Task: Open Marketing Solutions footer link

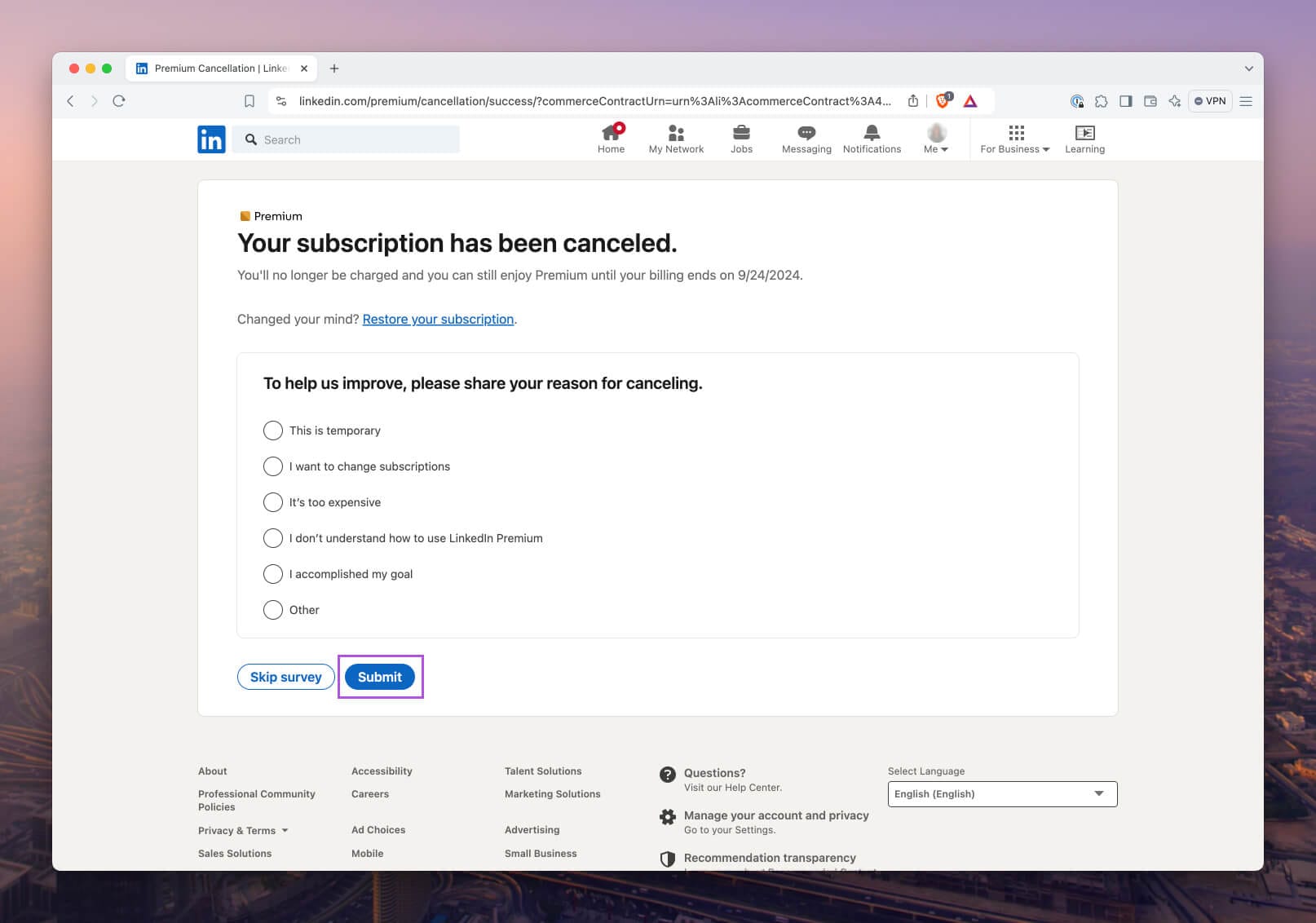Action: pos(552,794)
